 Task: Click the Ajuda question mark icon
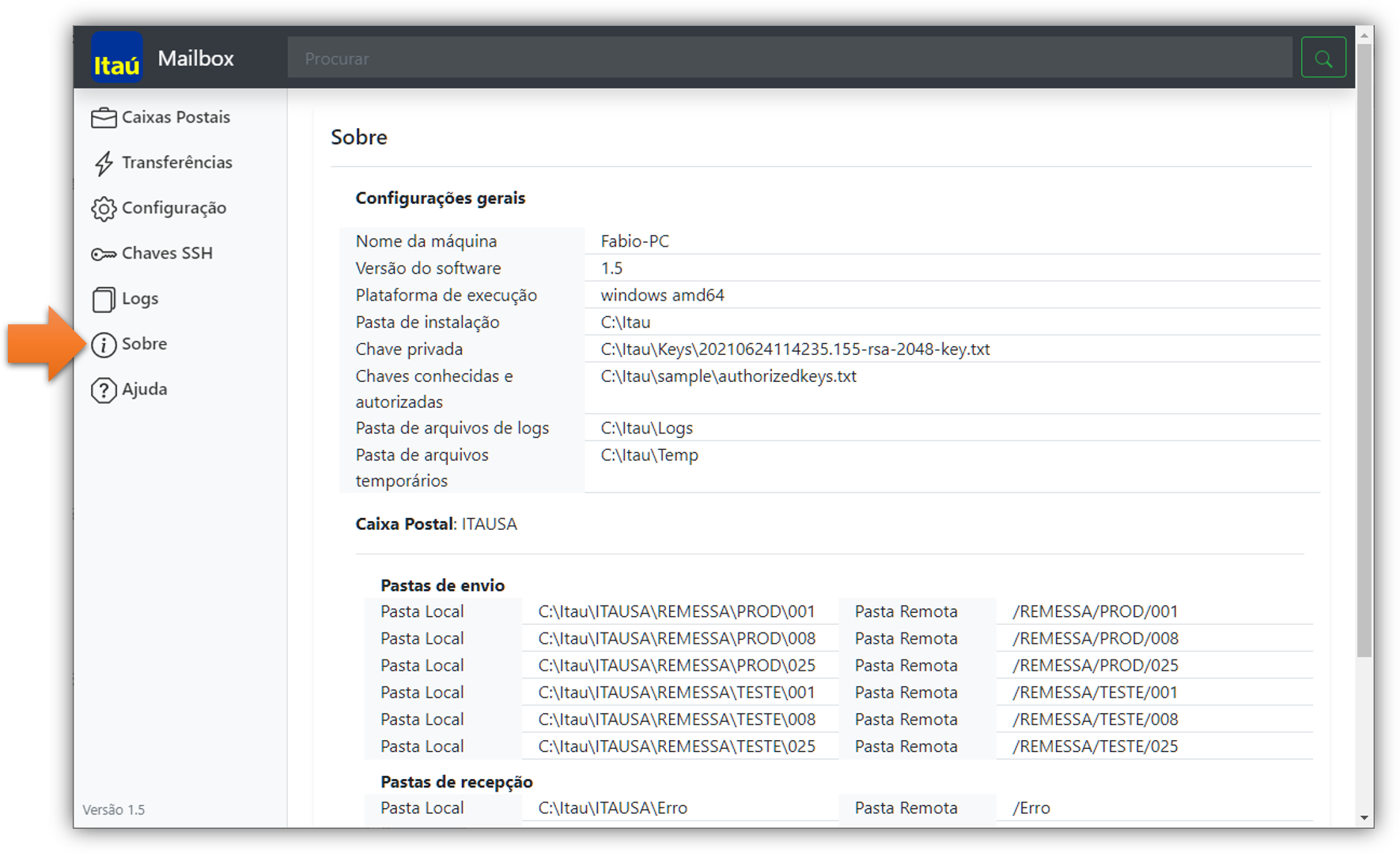pos(104,390)
